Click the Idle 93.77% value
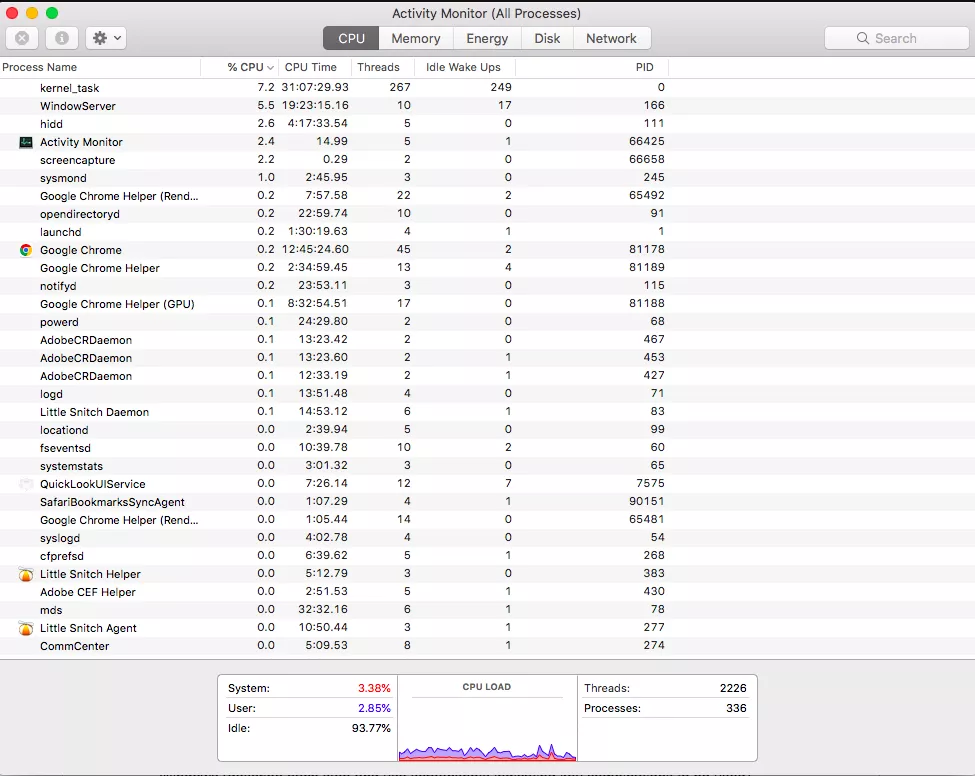The width and height of the screenshot is (975, 776). 371,728
